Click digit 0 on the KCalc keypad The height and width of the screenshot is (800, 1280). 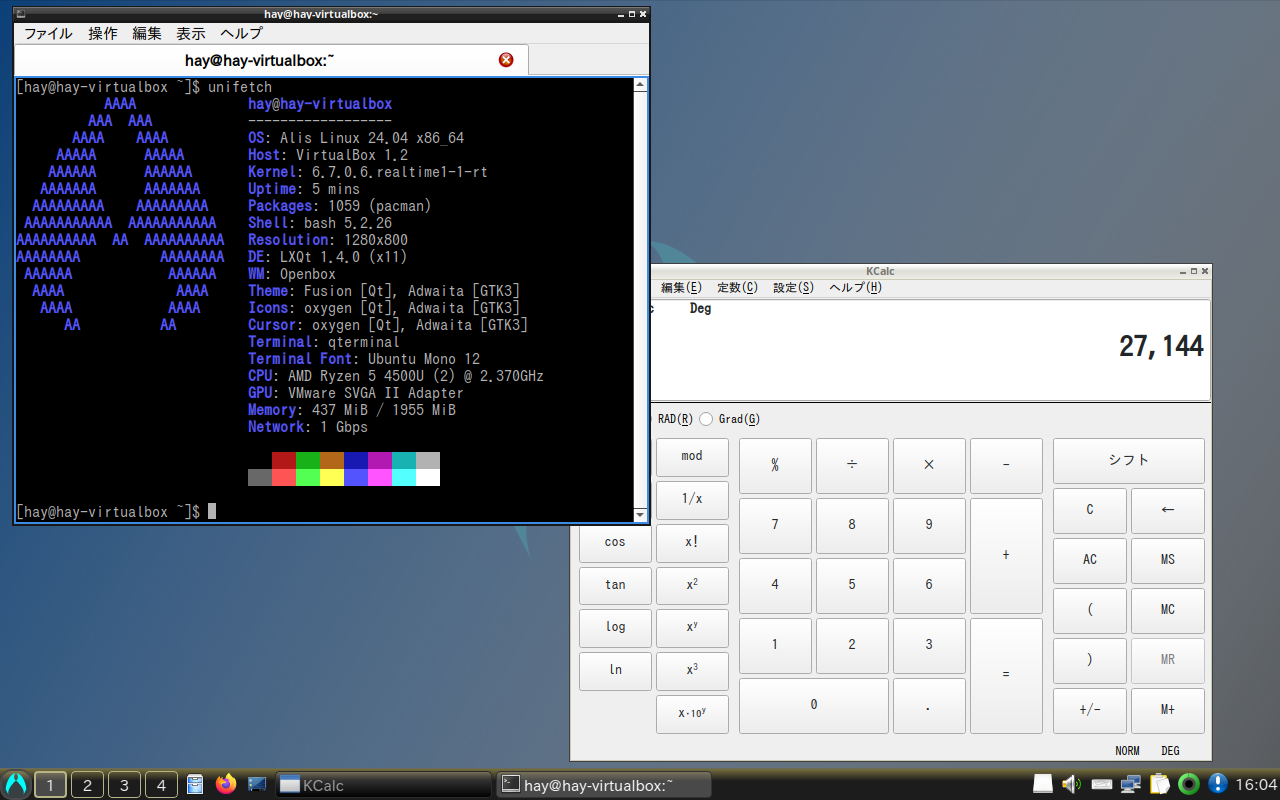point(814,705)
